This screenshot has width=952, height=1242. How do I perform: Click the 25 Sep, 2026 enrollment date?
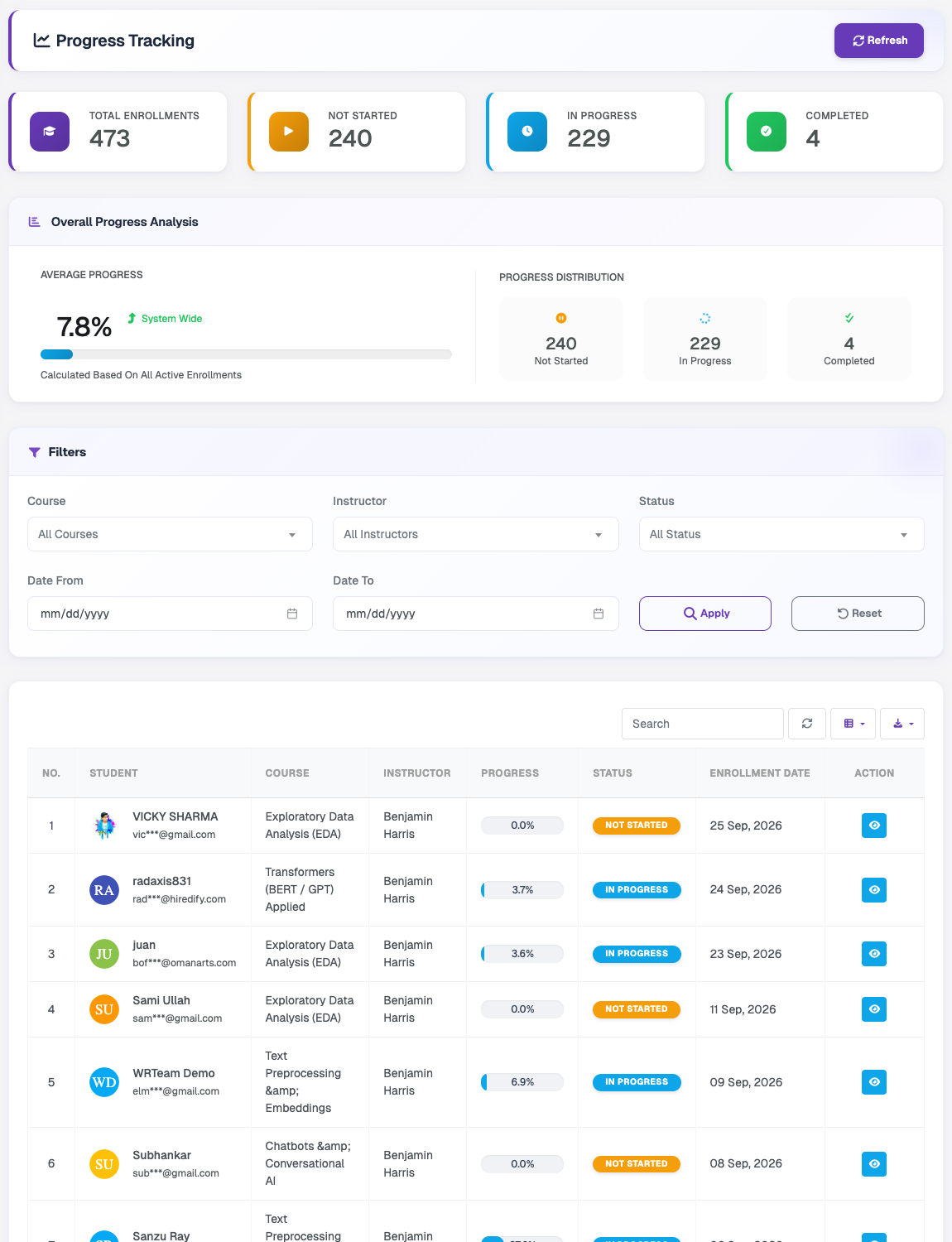[746, 826]
